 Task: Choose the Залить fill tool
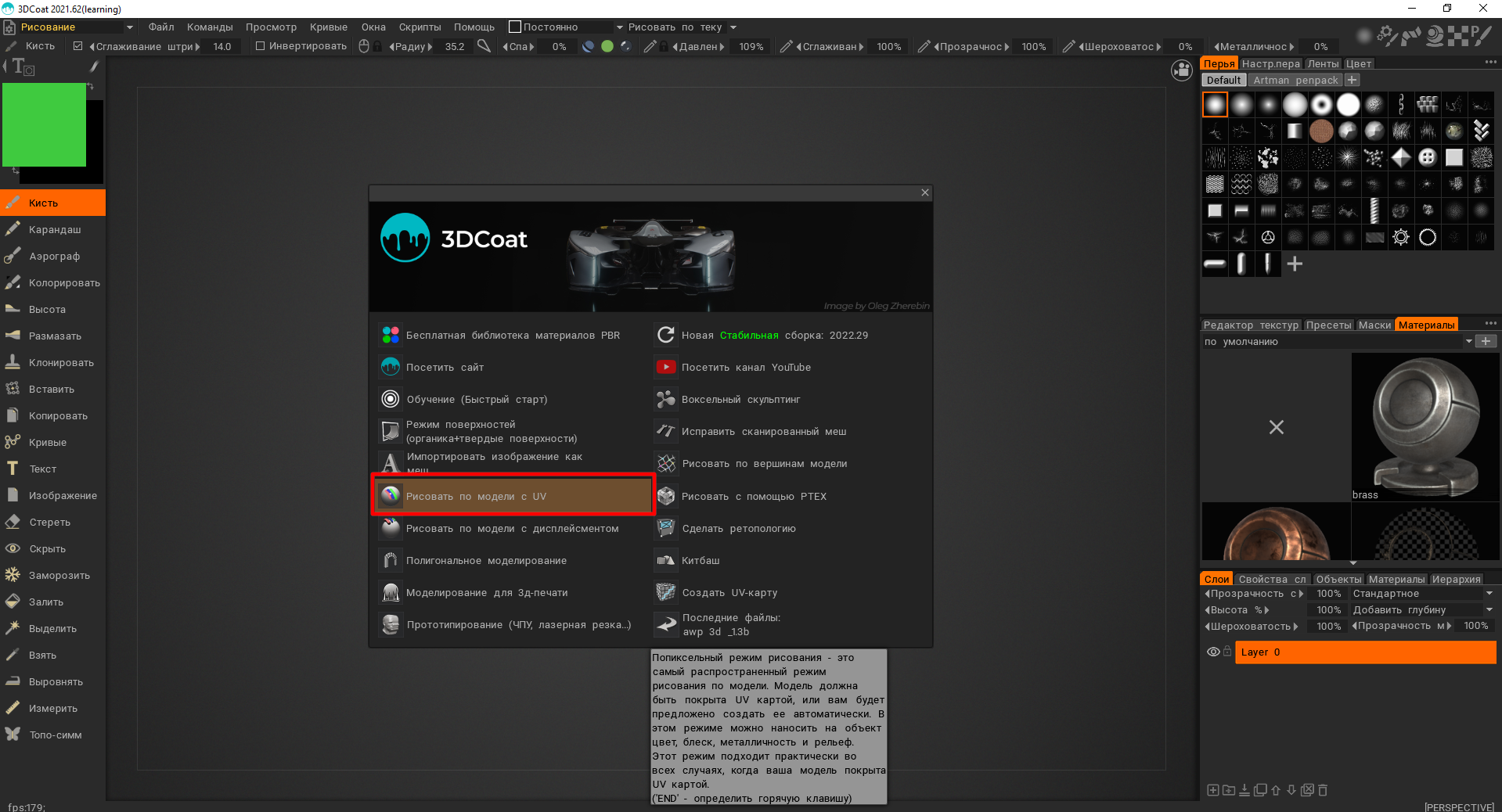tap(53, 602)
